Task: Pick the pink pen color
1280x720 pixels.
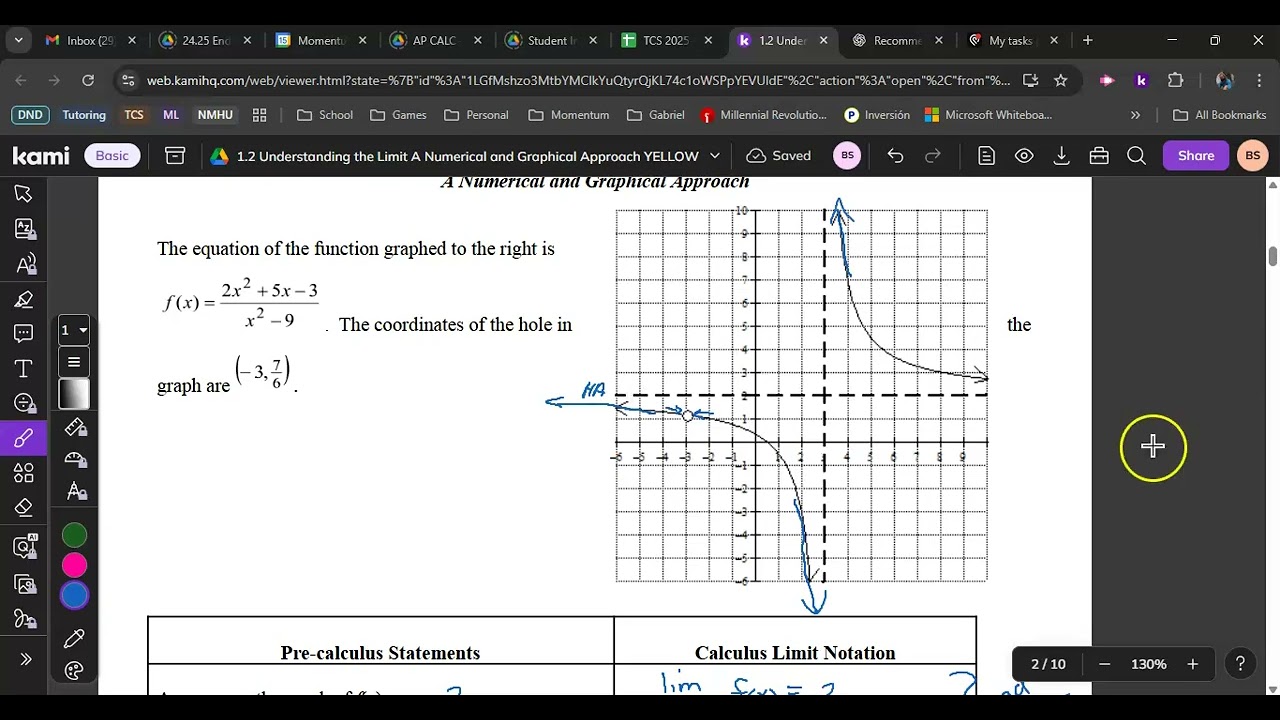Action: [75, 566]
